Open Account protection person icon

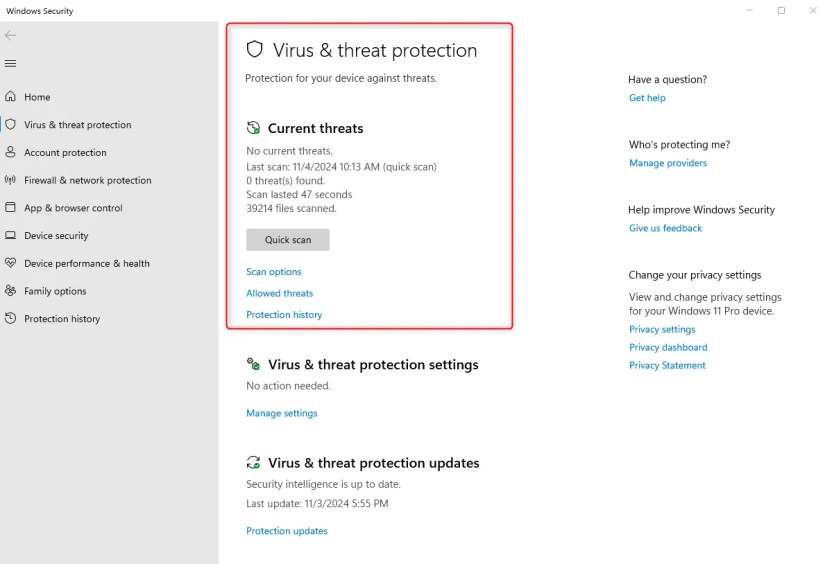11,153
